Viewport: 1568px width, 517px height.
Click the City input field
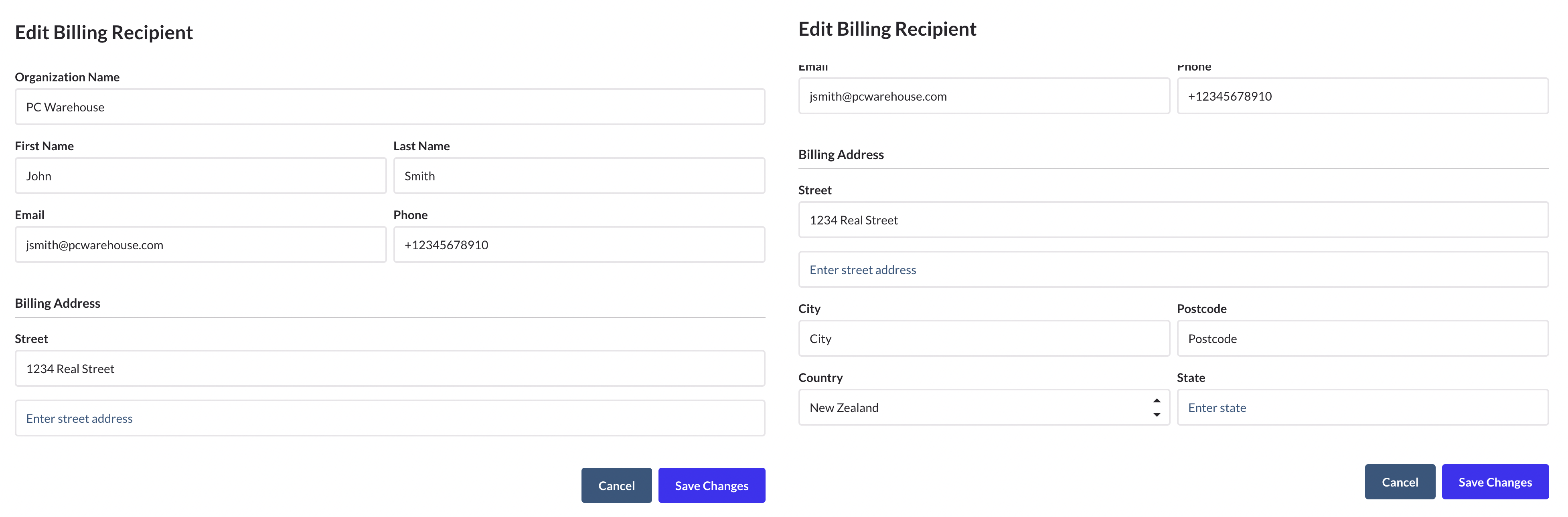pos(984,339)
